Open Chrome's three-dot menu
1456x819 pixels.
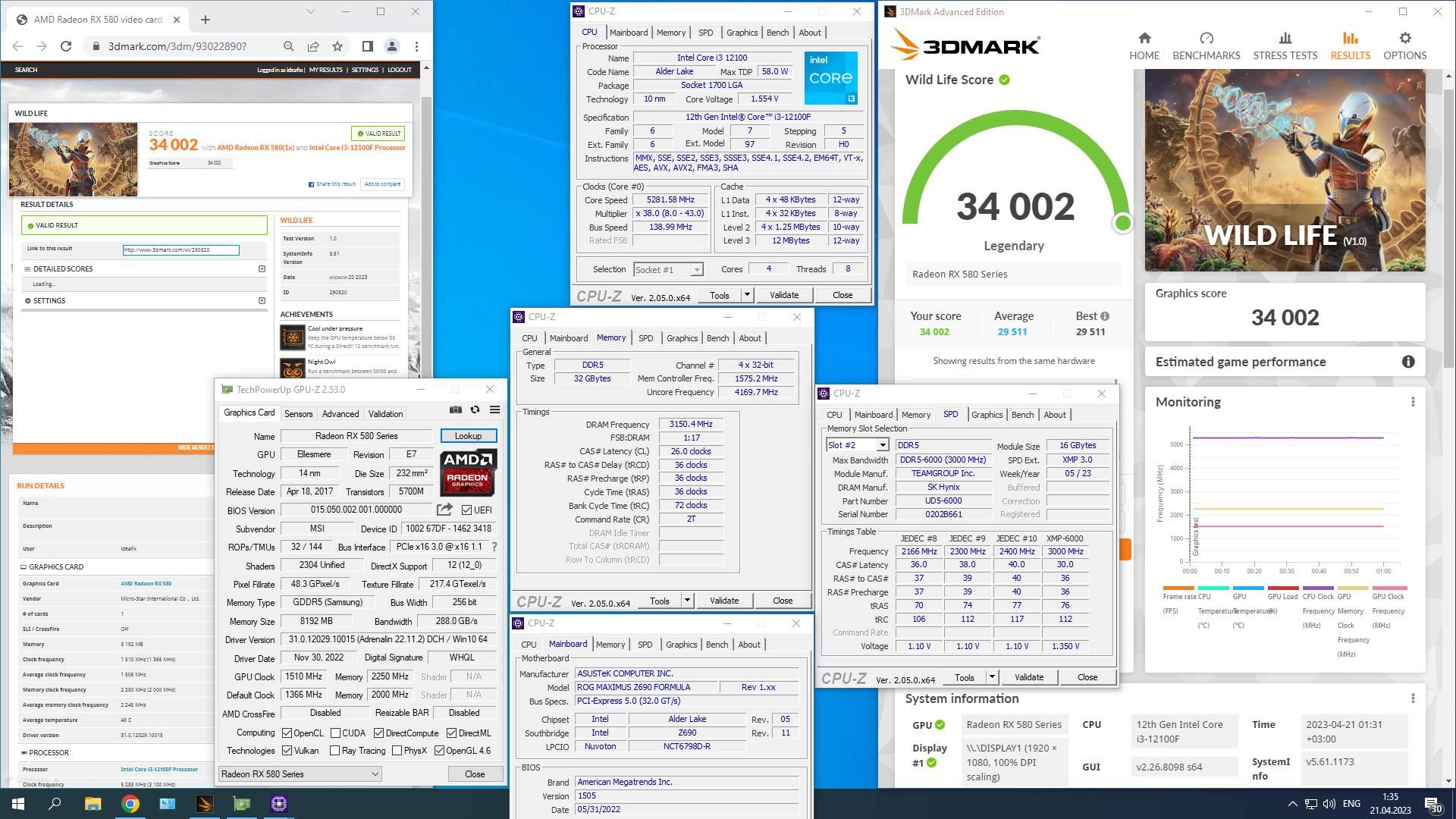416,46
